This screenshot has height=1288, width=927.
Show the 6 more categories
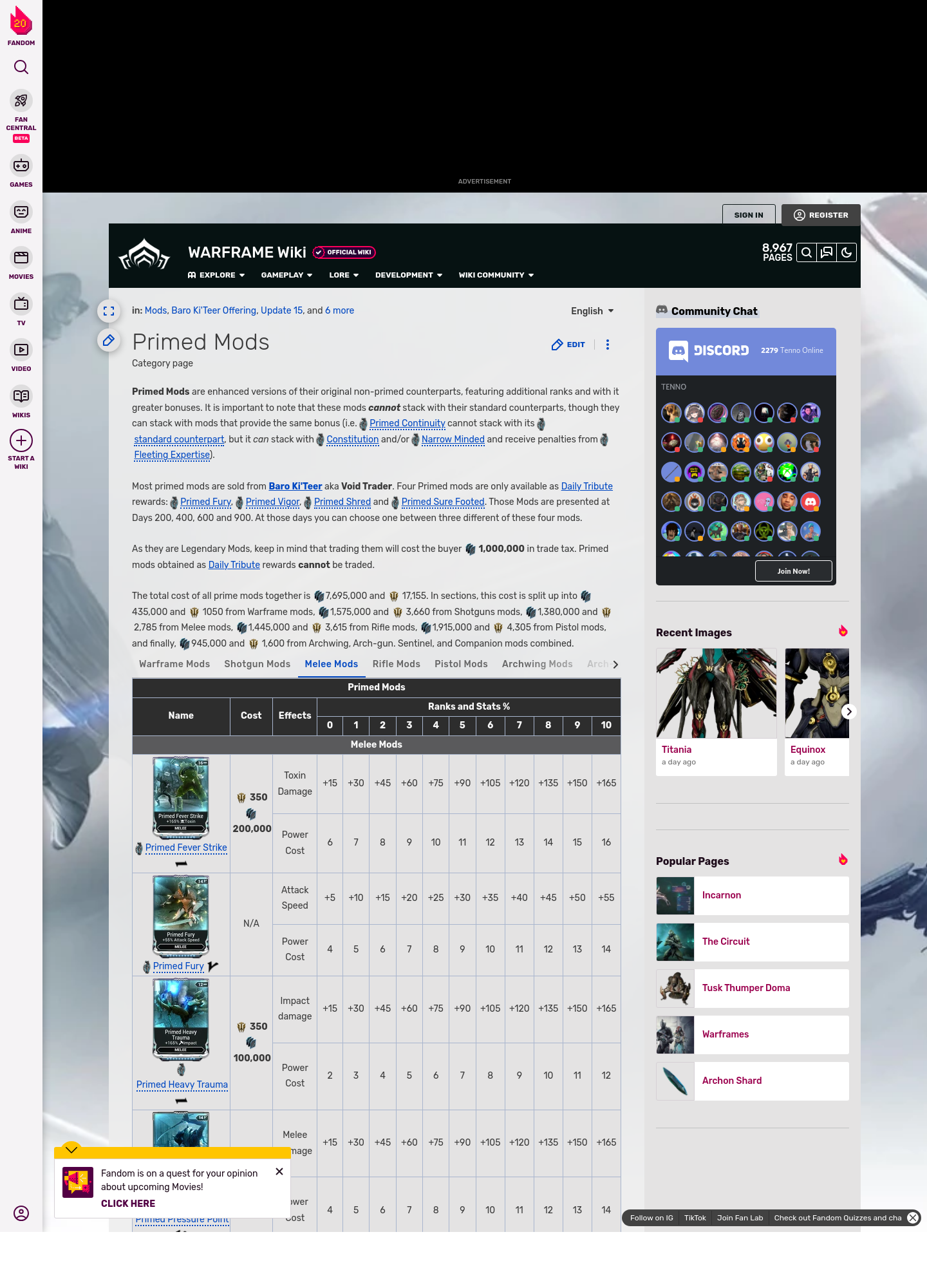point(339,310)
